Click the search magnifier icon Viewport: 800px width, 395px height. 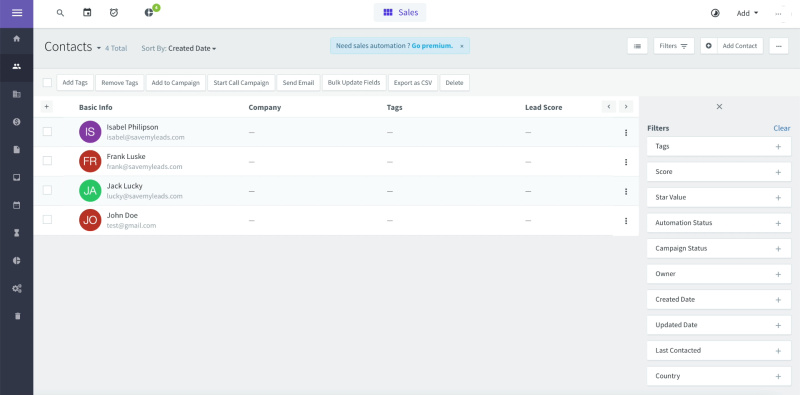click(60, 13)
